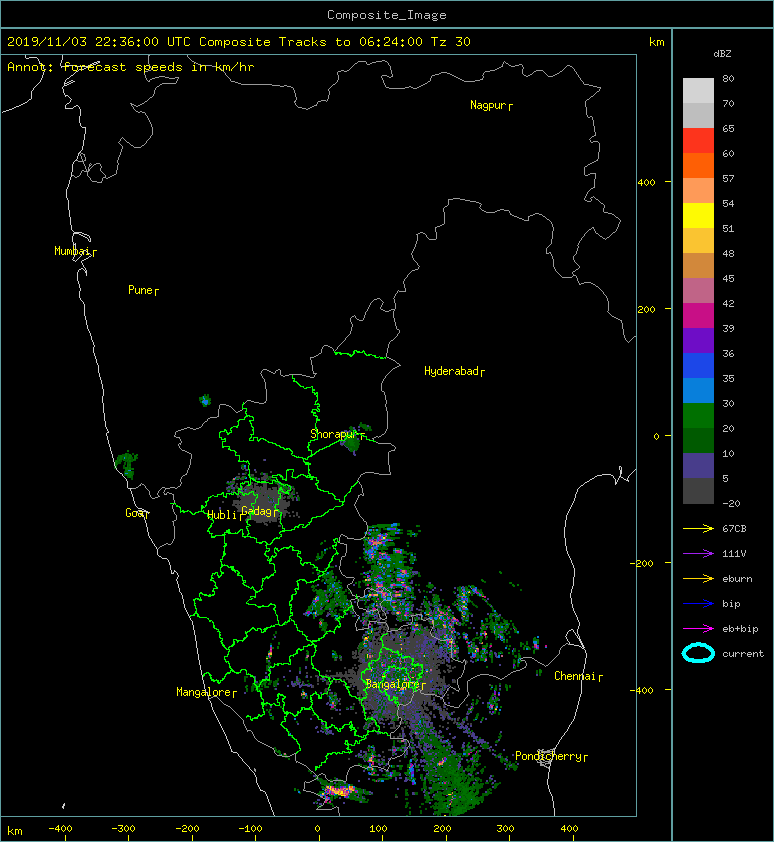Click the 400 km y-axis tick label
The width and height of the screenshot is (774, 842).
pyautogui.click(x=646, y=183)
